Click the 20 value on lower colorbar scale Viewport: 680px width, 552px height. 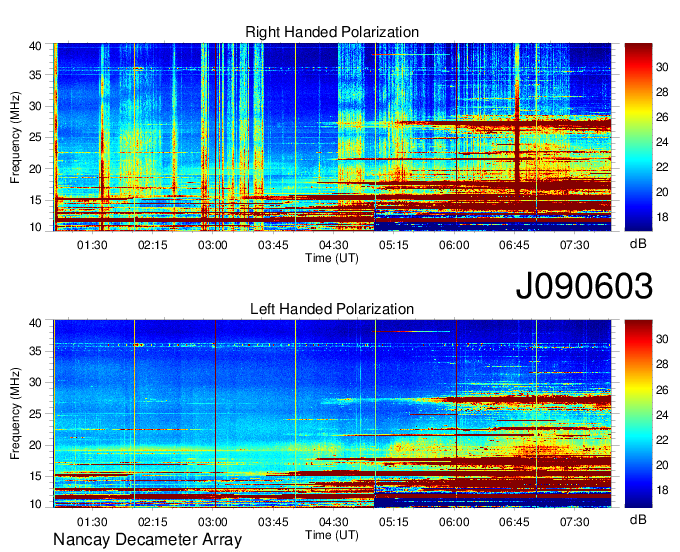point(662,465)
